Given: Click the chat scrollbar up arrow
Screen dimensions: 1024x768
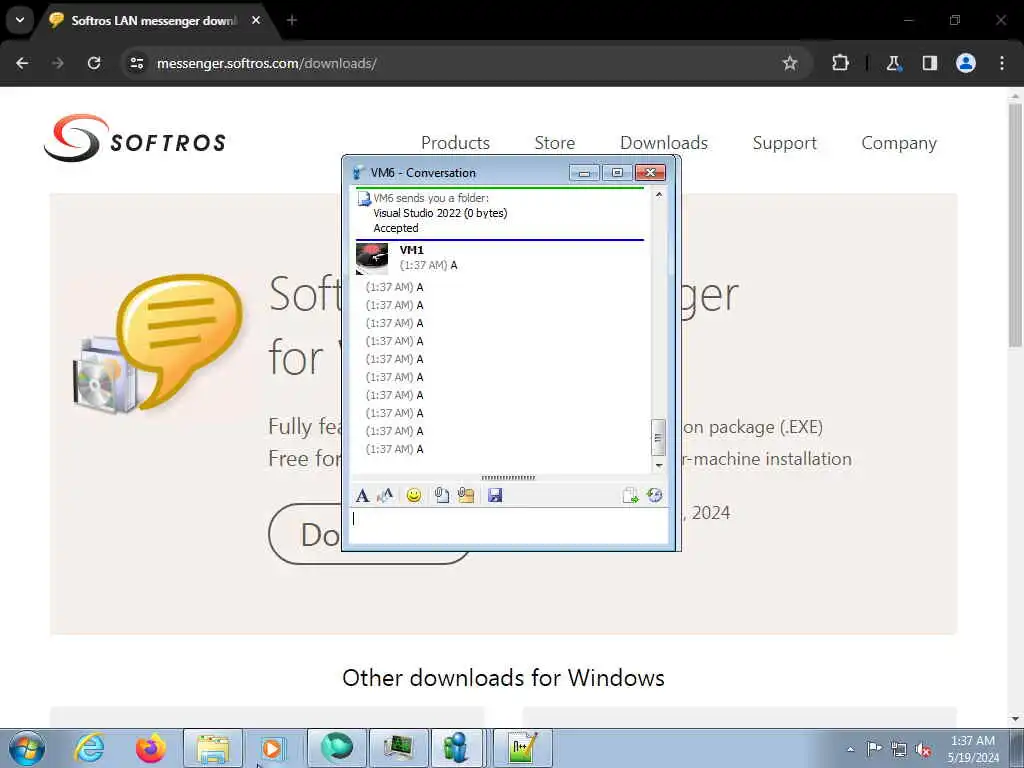Looking at the screenshot, I should [658, 195].
